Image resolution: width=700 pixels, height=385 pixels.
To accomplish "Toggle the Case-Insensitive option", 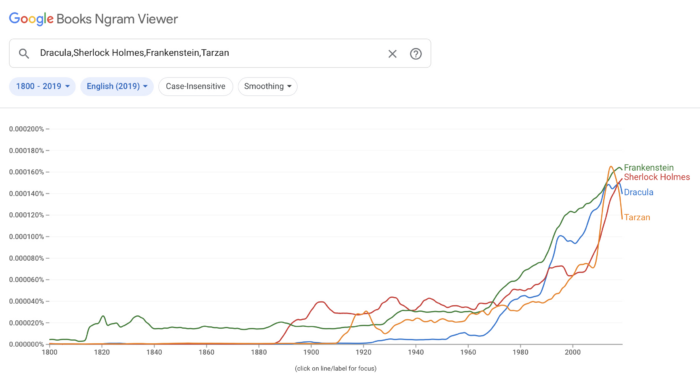I will [196, 86].
